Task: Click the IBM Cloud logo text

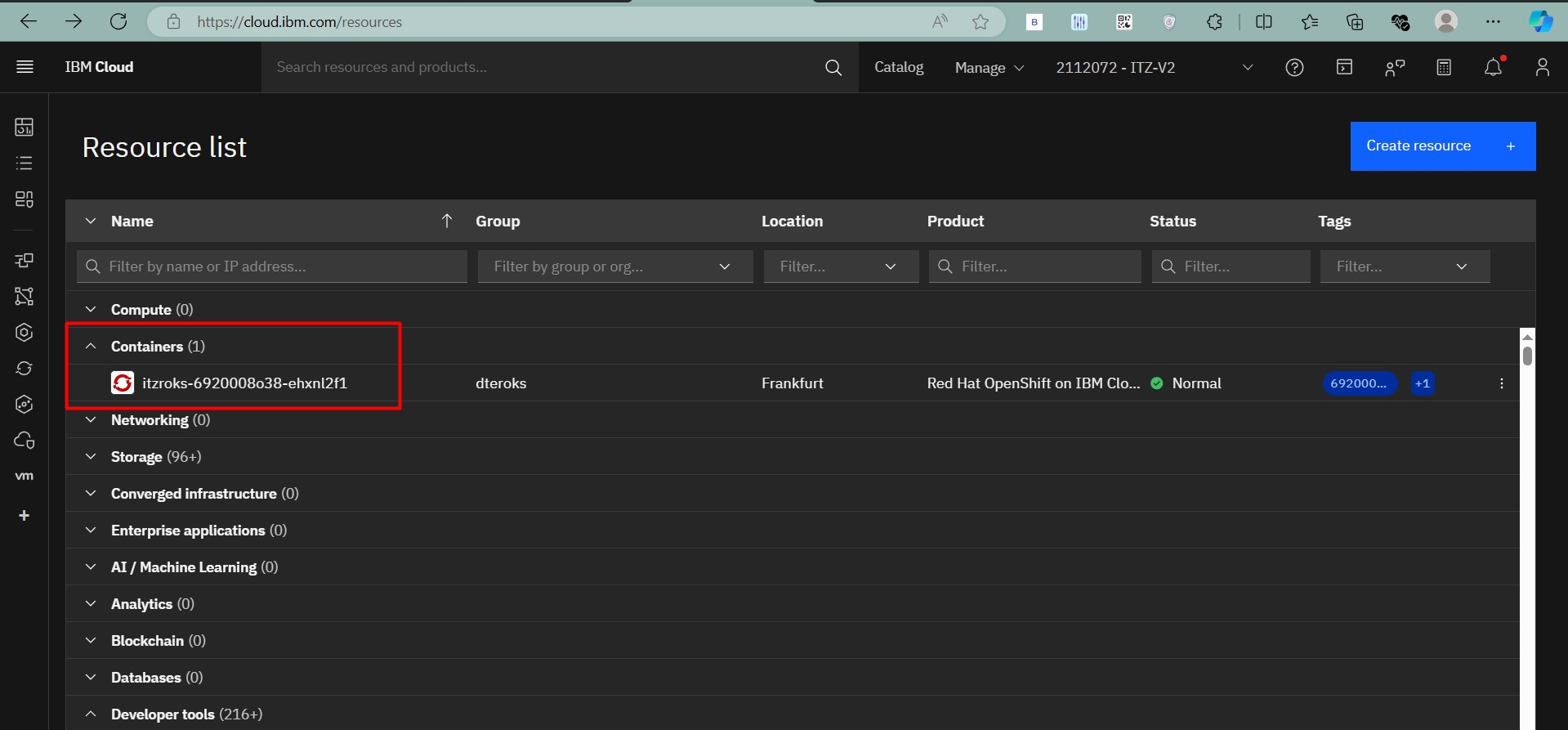Action: (x=99, y=67)
